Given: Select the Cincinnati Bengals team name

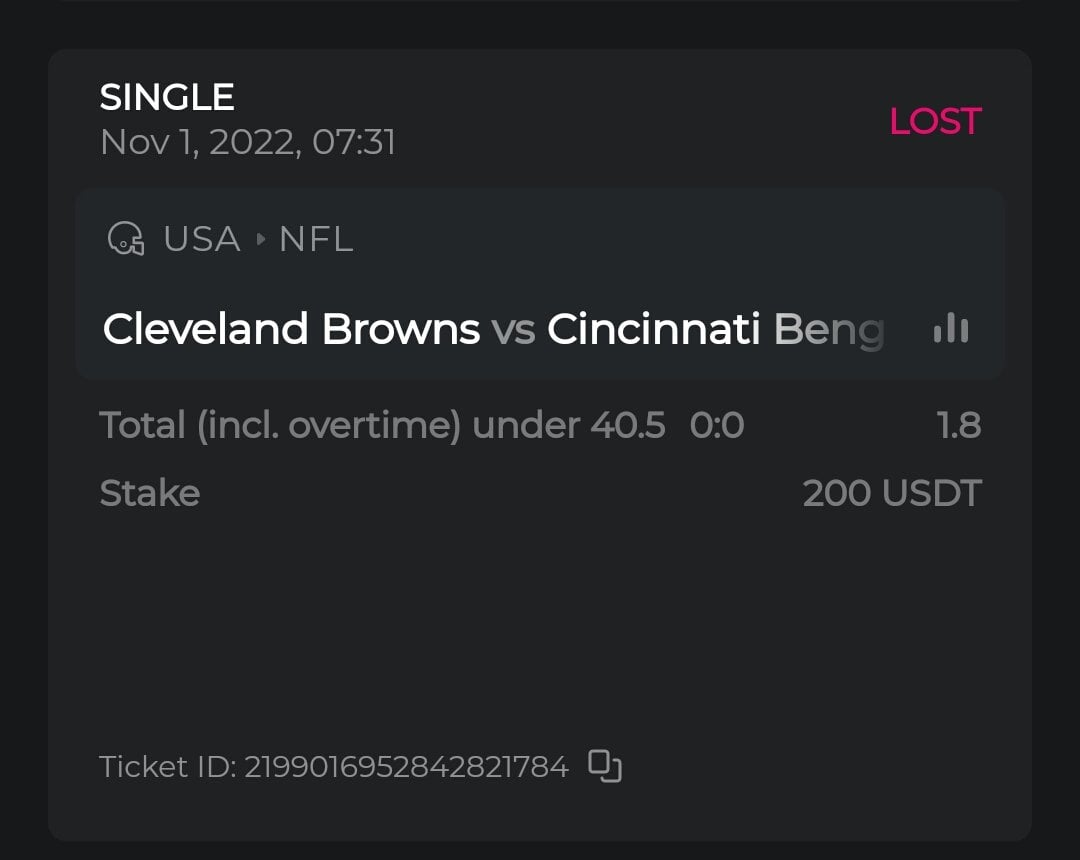Looking at the screenshot, I should click(x=715, y=329).
